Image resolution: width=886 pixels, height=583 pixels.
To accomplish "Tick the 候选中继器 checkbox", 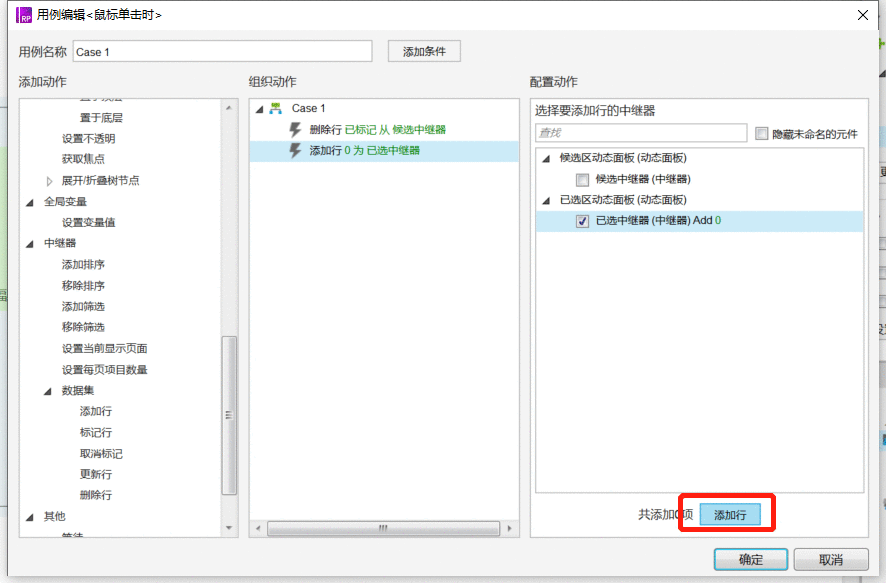I will pyautogui.click(x=582, y=180).
